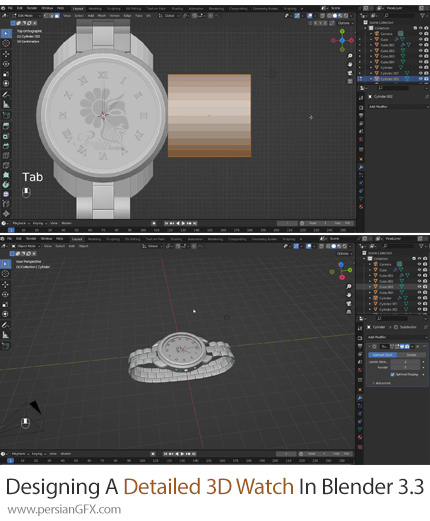Viewport: 430px width, 521px height.
Task: Open Object menu in Object Mode header
Action: coord(83,246)
